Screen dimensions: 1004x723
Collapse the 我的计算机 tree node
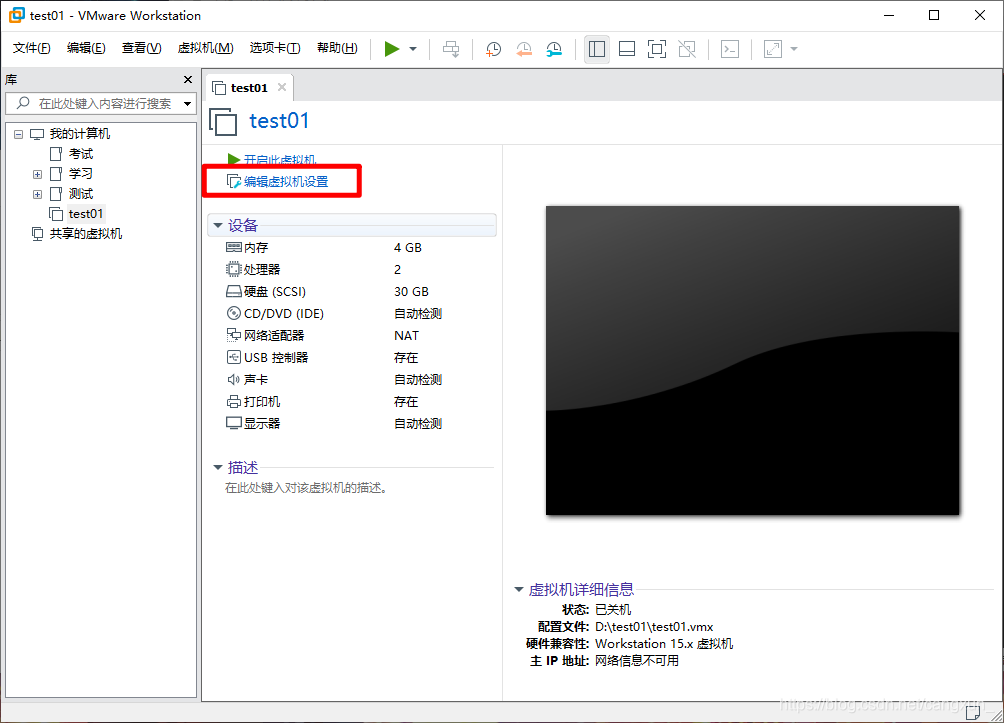point(19,134)
